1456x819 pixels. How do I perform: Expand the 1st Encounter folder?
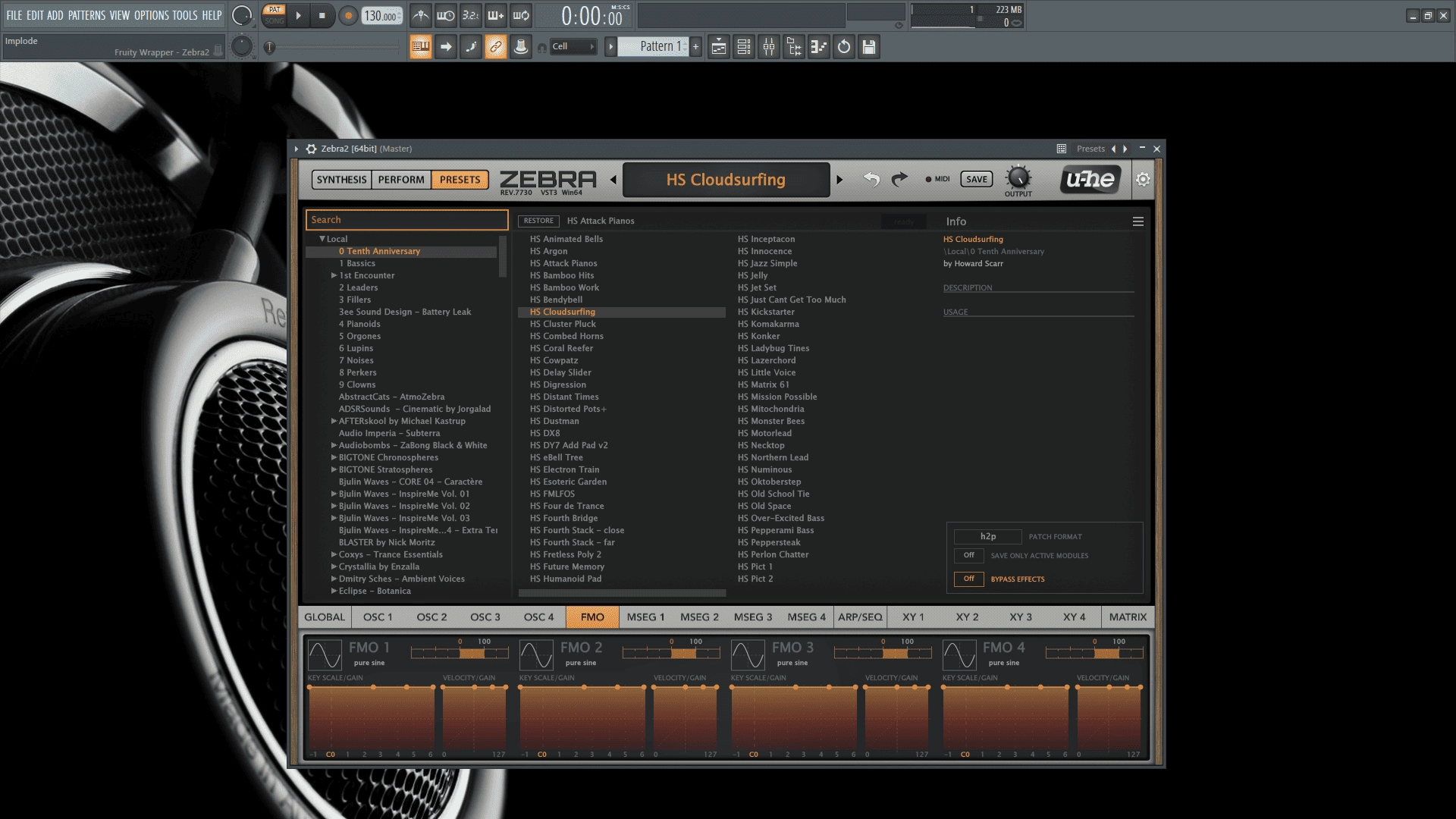pyautogui.click(x=334, y=275)
